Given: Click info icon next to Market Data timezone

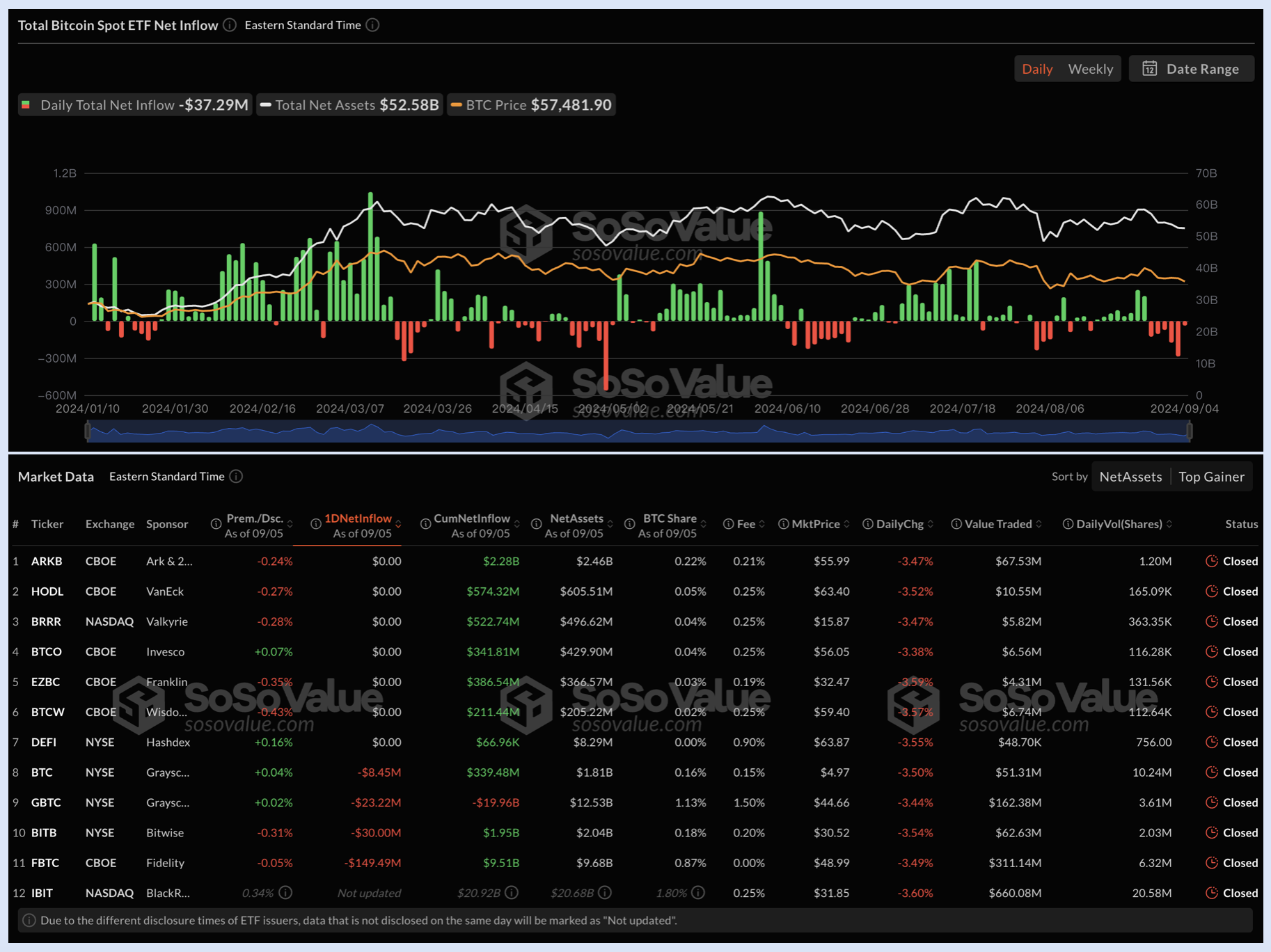Looking at the screenshot, I should pos(237,476).
